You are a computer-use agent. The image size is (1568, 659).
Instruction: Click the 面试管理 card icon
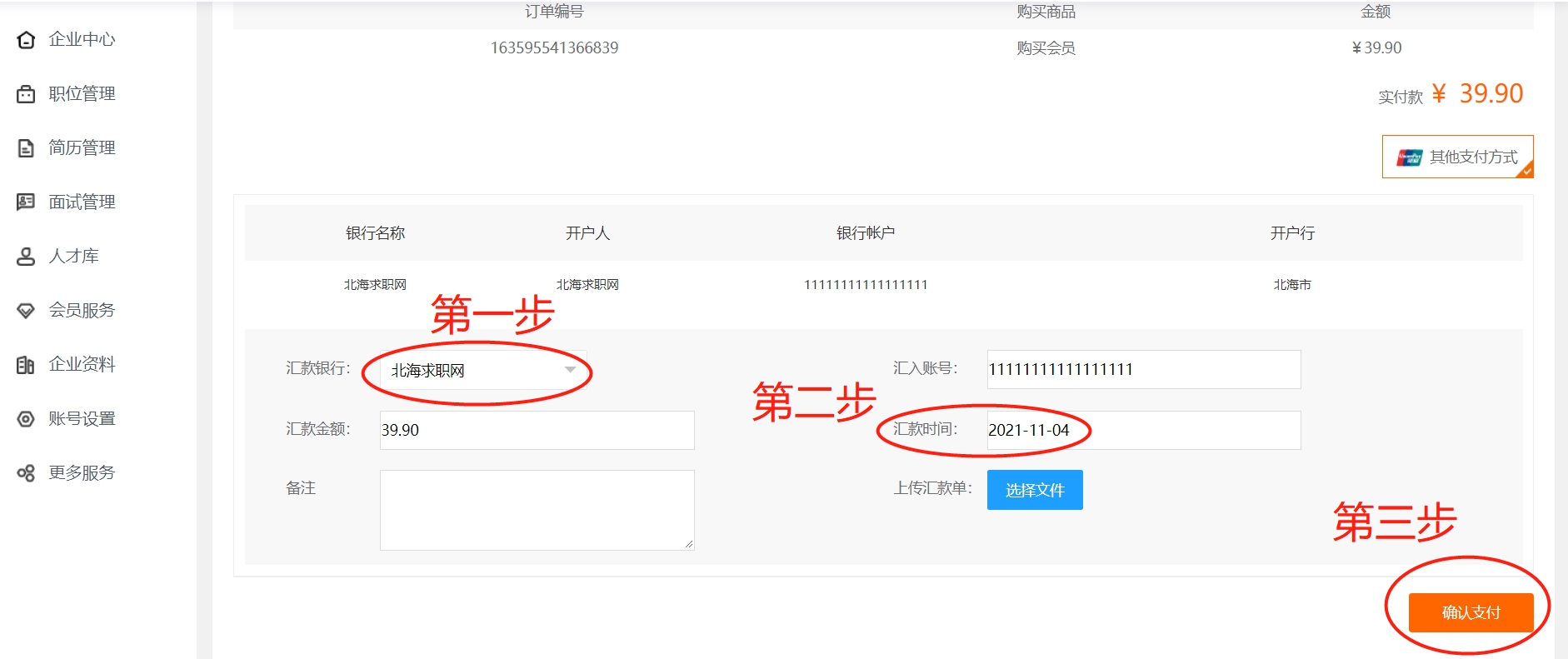coord(26,202)
